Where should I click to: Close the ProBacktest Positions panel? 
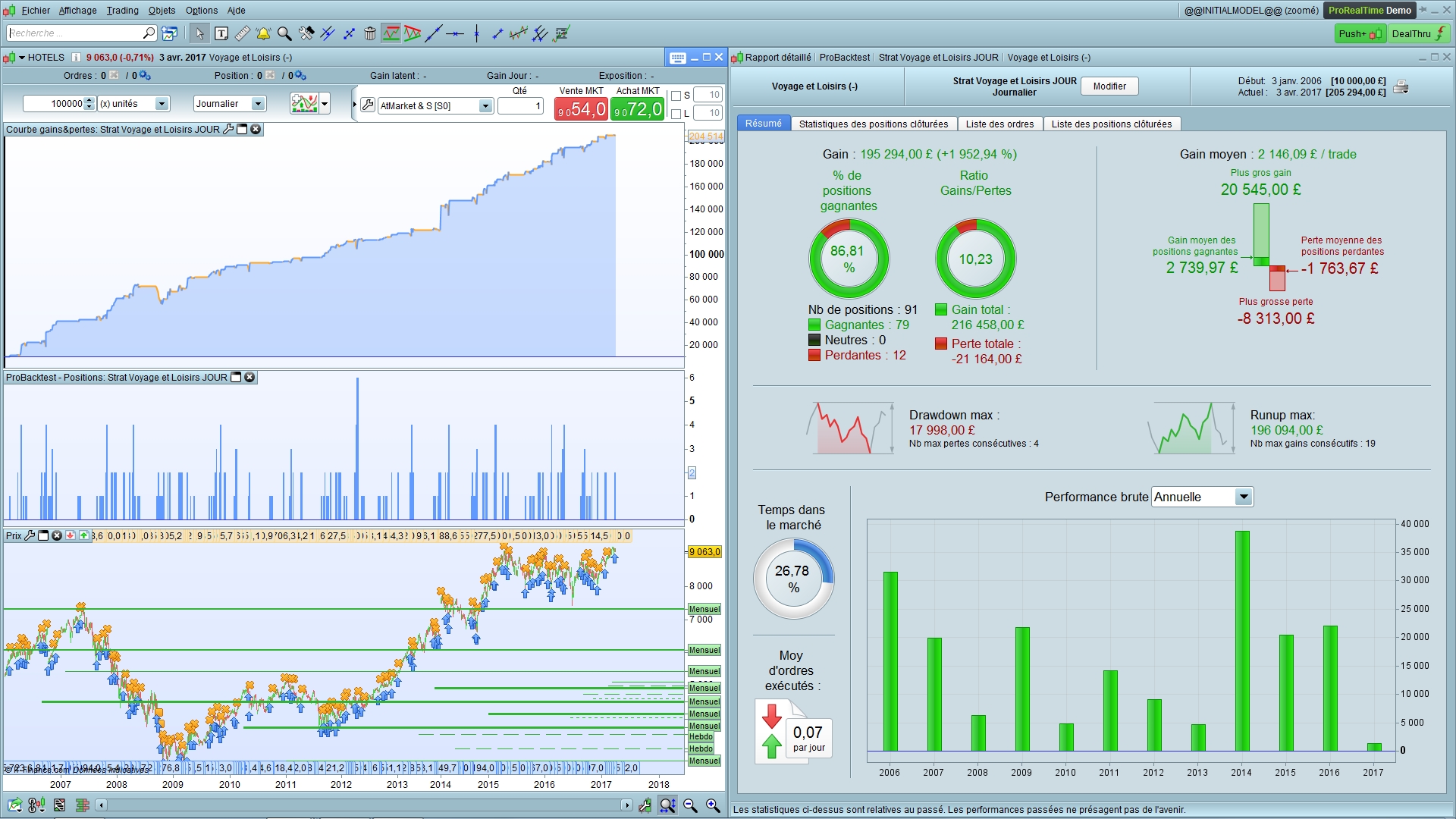click(249, 378)
